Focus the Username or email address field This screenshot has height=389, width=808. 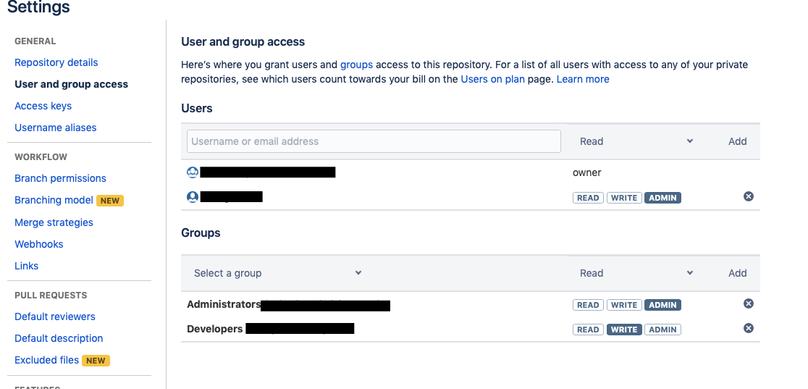(x=374, y=141)
